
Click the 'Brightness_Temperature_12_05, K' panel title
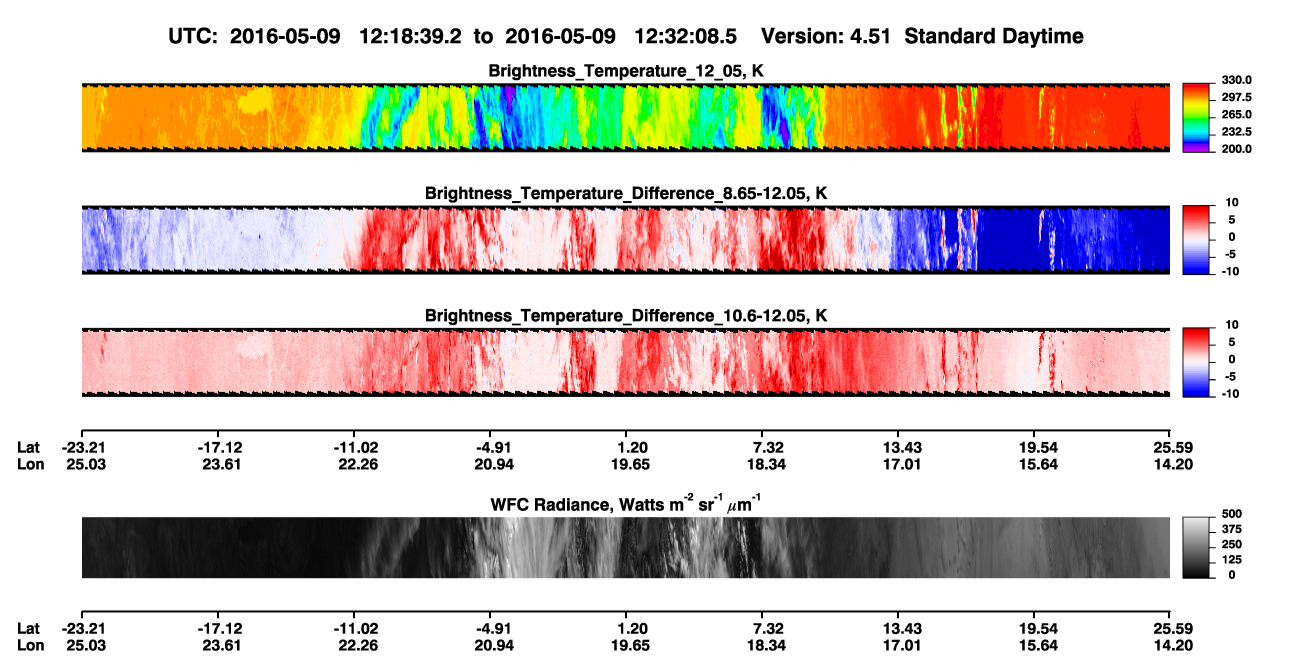click(626, 71)
